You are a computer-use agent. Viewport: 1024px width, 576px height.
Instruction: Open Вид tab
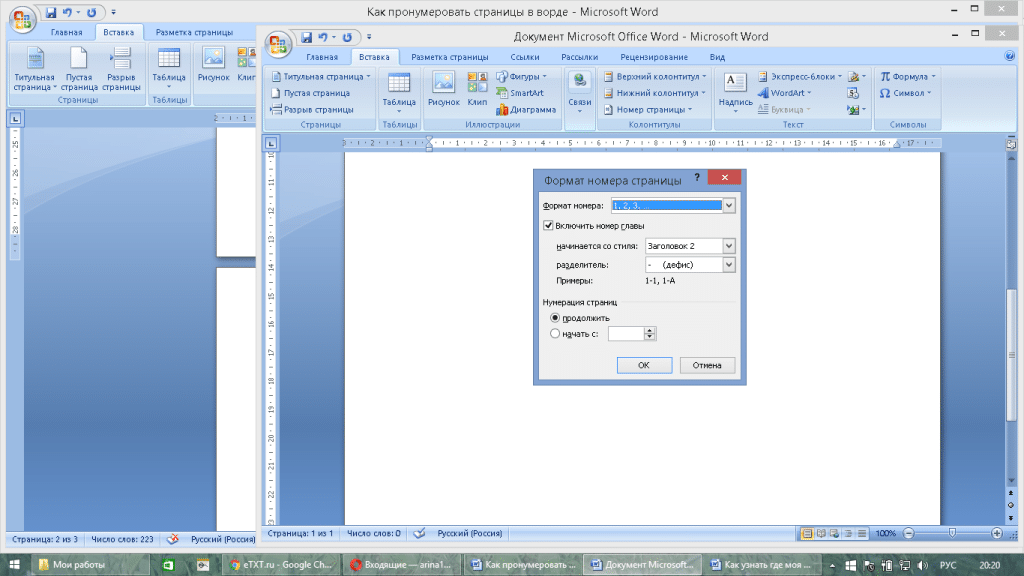(717, 57)
